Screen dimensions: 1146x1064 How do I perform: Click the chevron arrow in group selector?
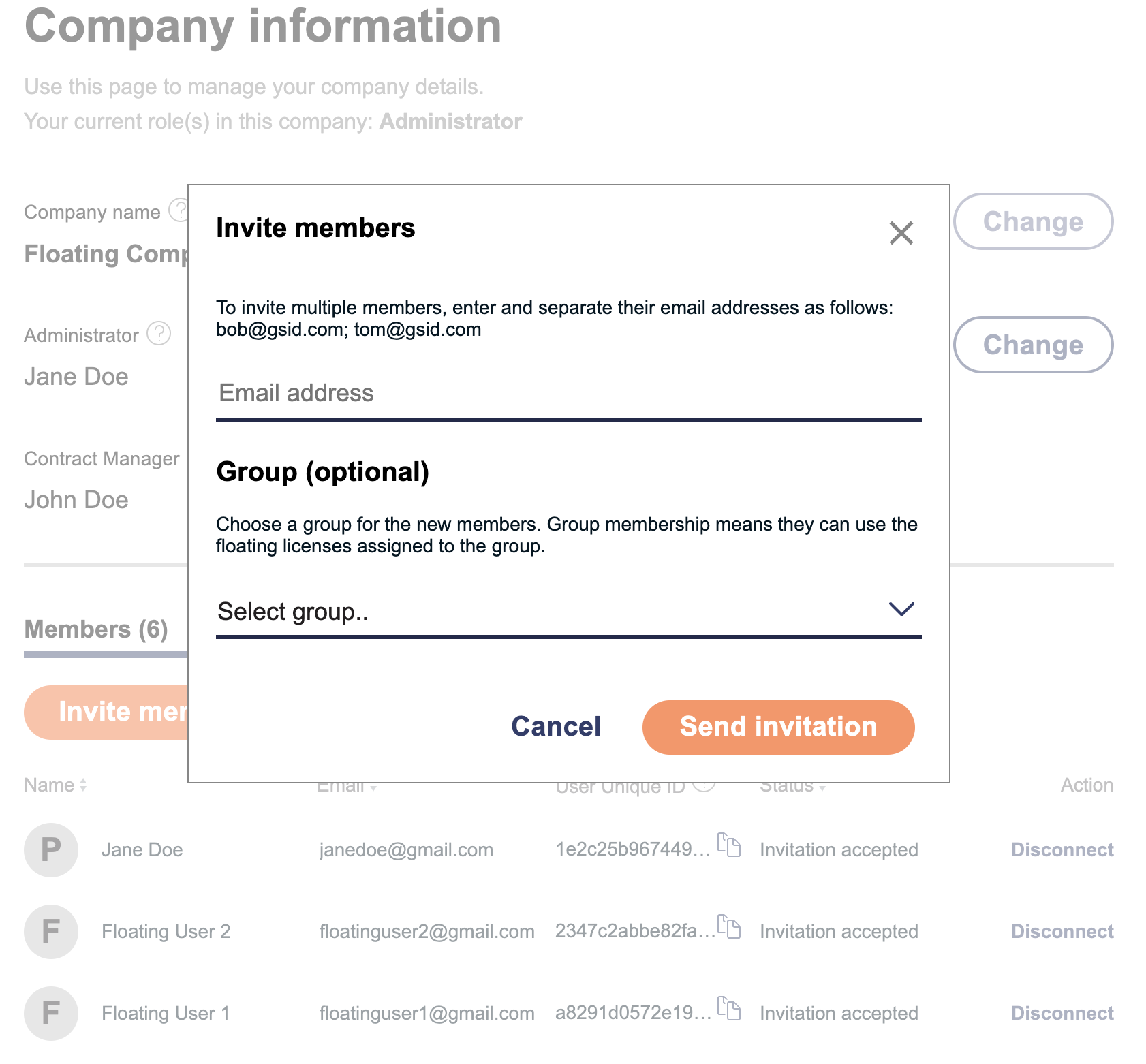901,609
